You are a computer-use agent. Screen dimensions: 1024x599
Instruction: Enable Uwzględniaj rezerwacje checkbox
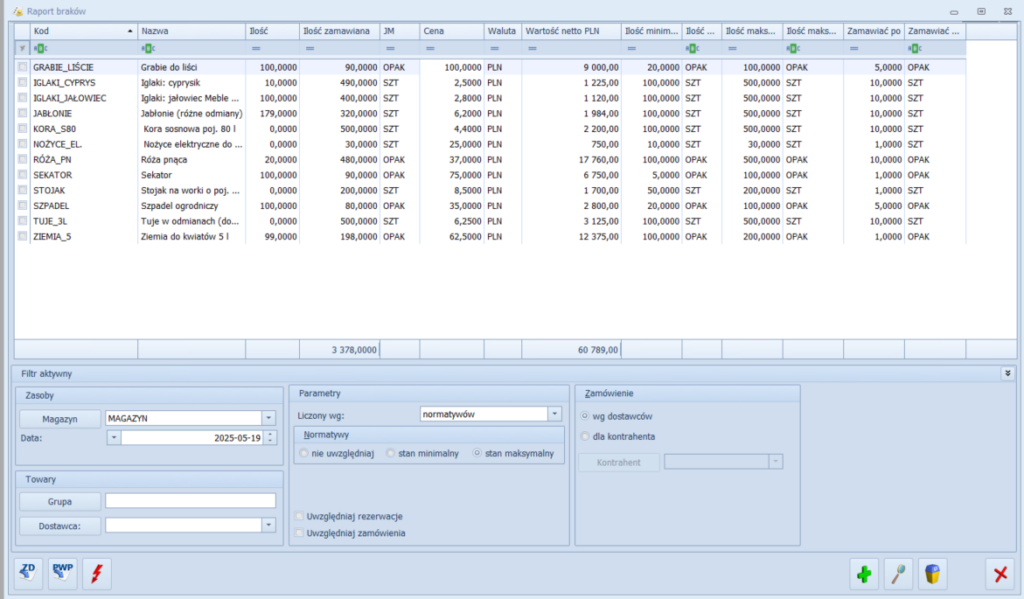(x=300, y=516)
